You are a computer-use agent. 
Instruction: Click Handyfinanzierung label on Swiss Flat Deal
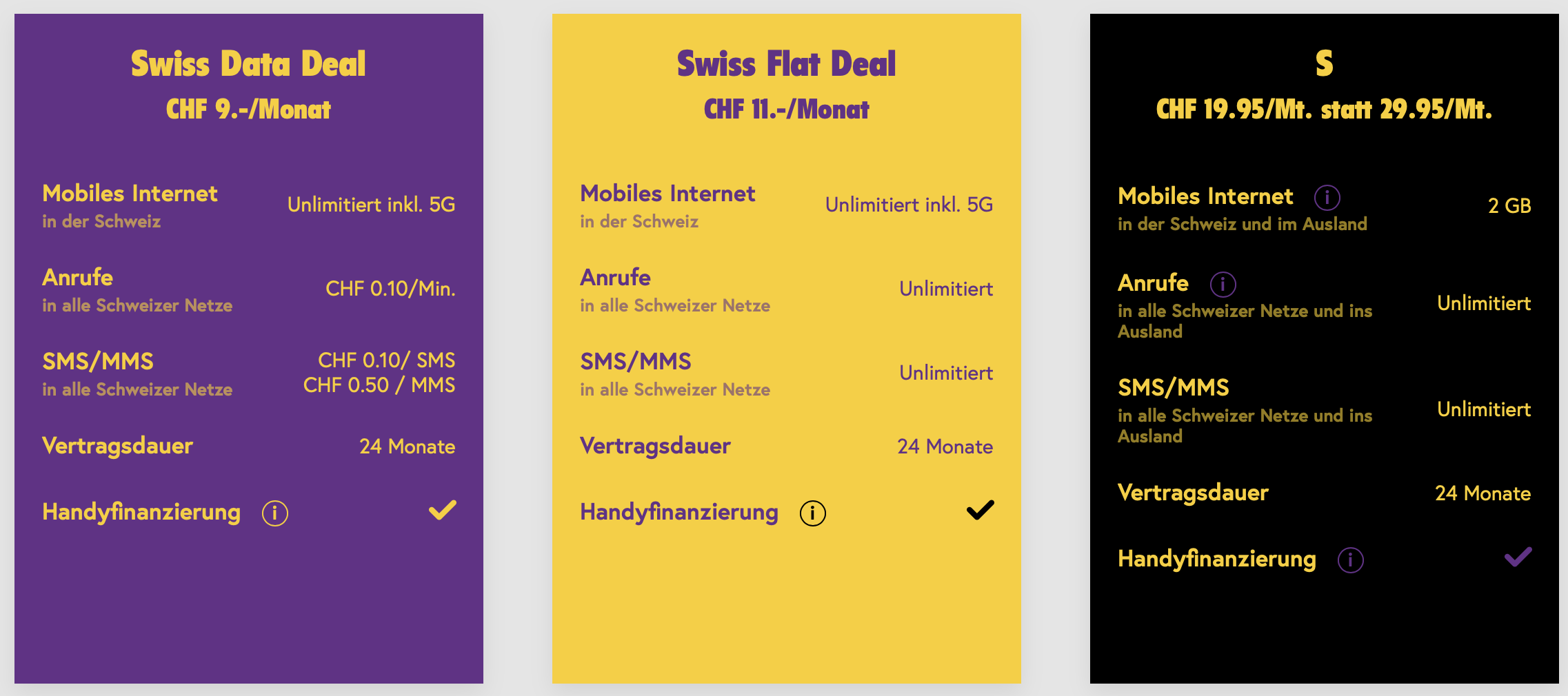[x=679, y=512]
